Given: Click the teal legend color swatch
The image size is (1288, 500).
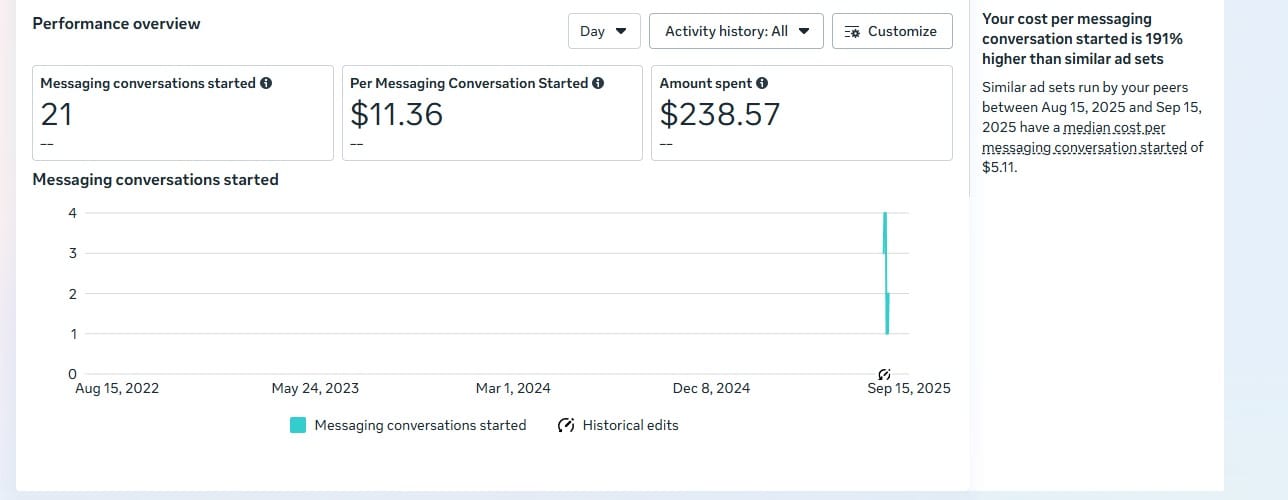Looking at the screenshot, I should [x=298, y=425].
